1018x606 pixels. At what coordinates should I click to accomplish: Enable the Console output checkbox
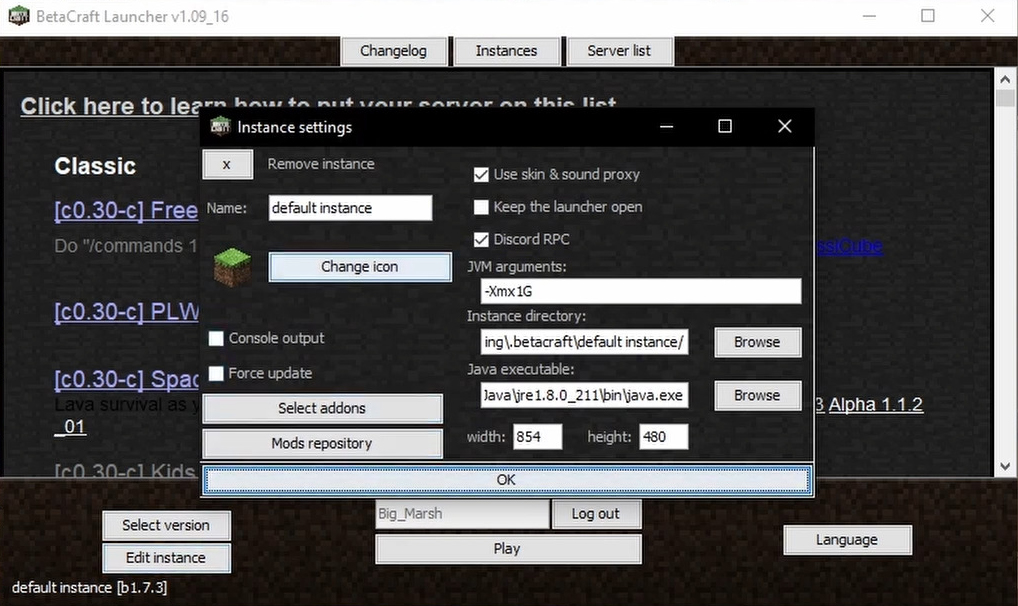pyautogui.click(x=216, y=339)
